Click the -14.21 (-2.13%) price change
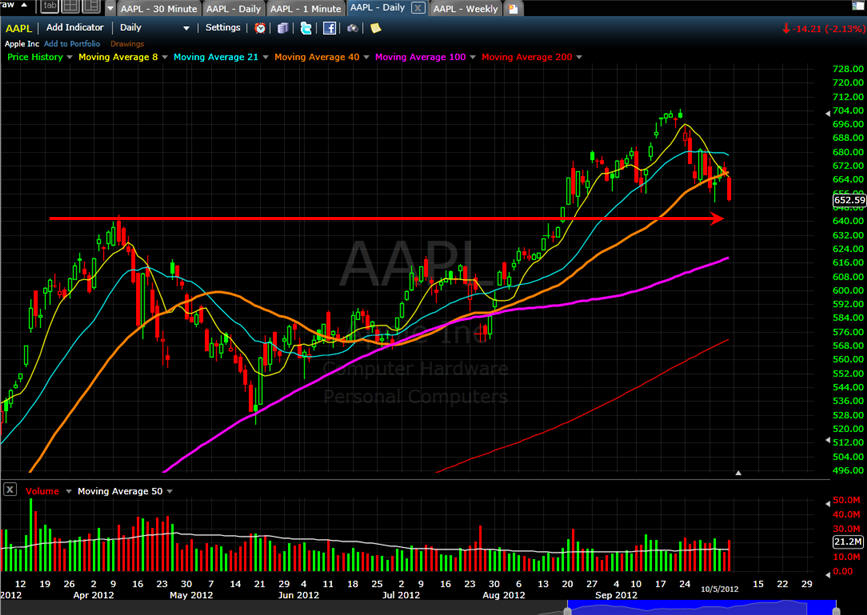Image resolution: width=867 pixels, height=615 pixels. (x=823, y=29)
